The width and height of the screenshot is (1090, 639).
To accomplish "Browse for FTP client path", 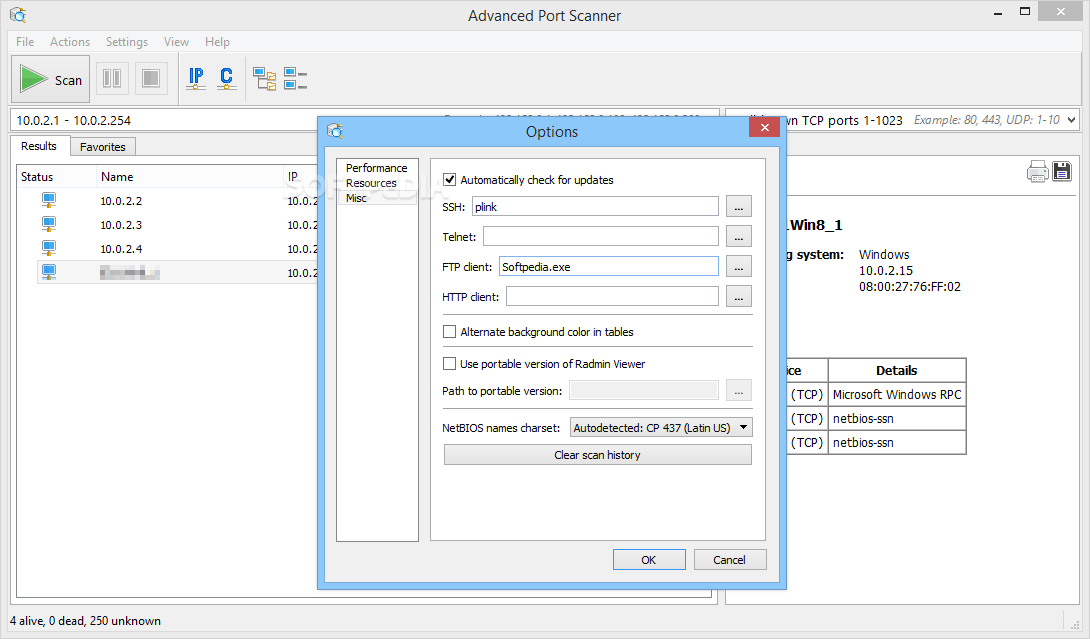I will pos(738,266).
